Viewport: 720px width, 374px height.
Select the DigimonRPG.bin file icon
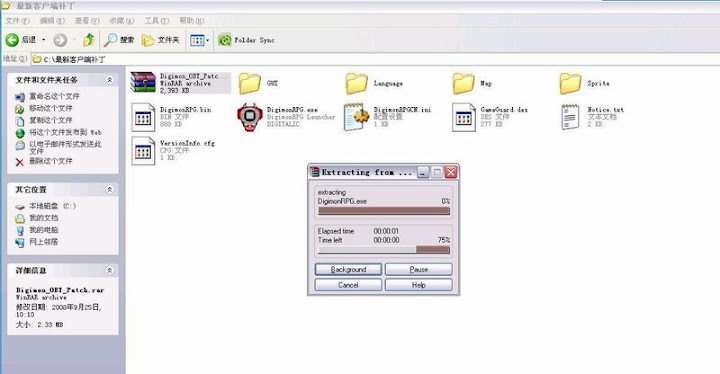143,118
